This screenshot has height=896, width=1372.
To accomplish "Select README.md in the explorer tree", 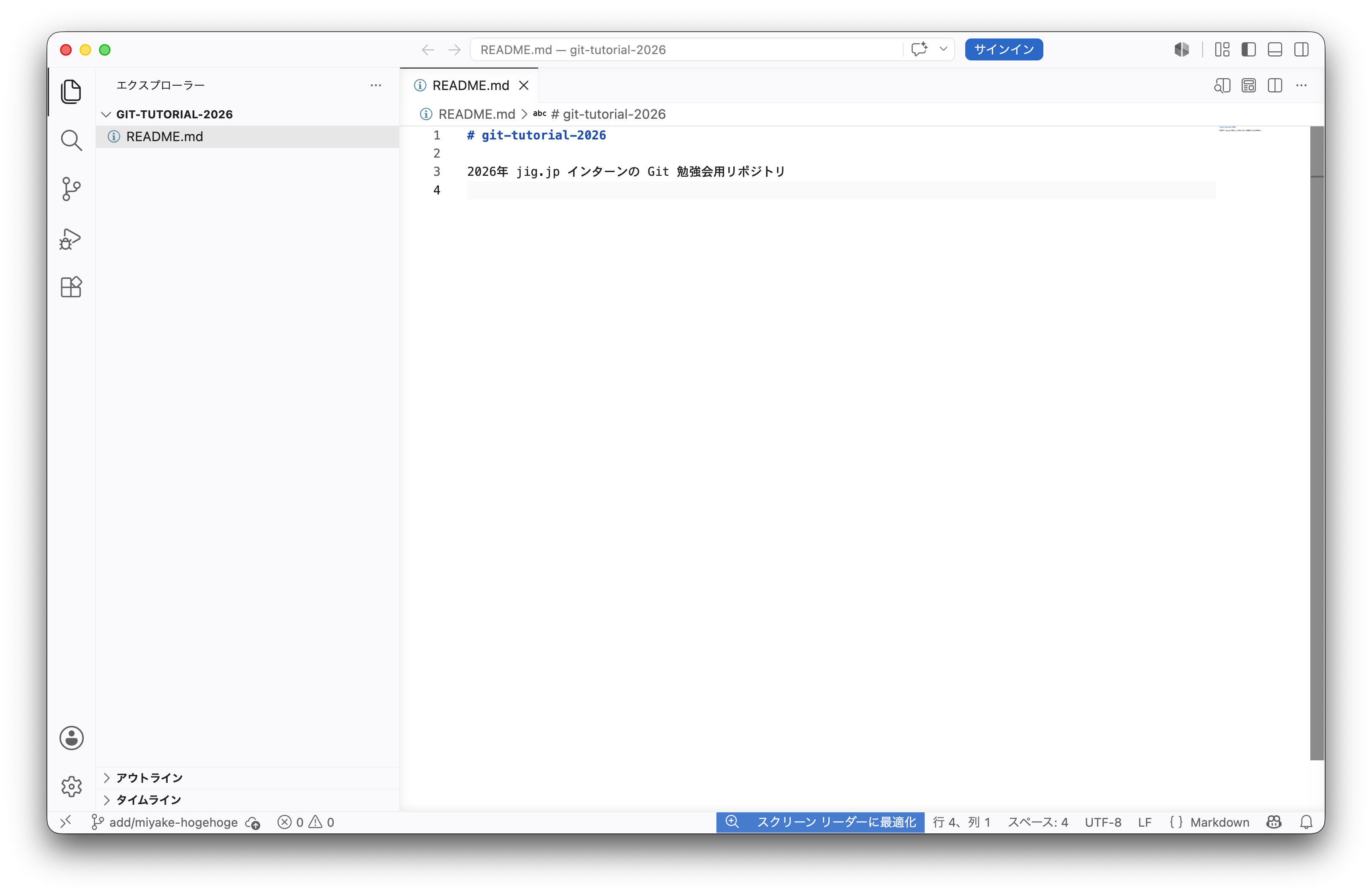I will point(248,137).
